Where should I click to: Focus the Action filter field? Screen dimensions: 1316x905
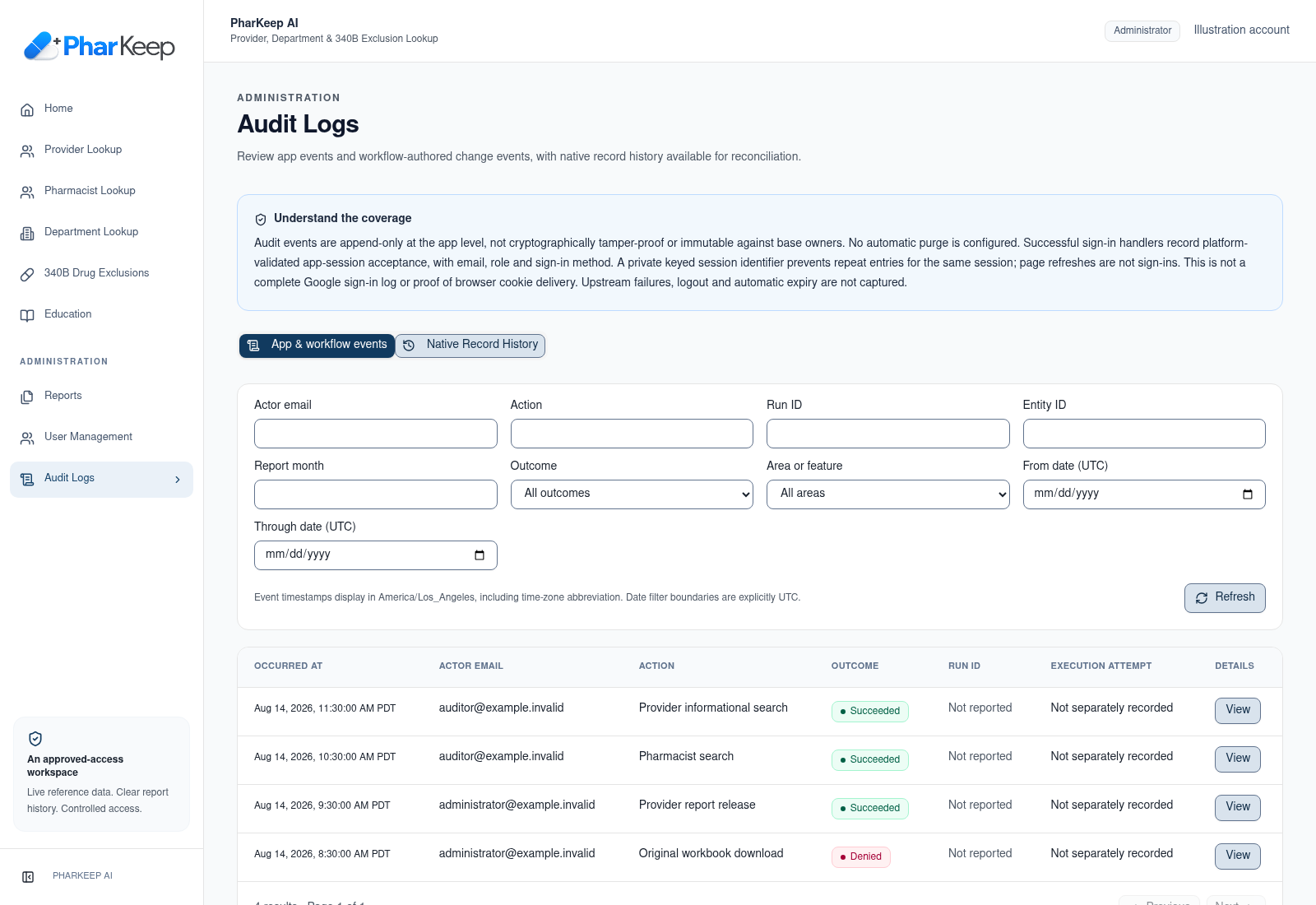(632, 434)
